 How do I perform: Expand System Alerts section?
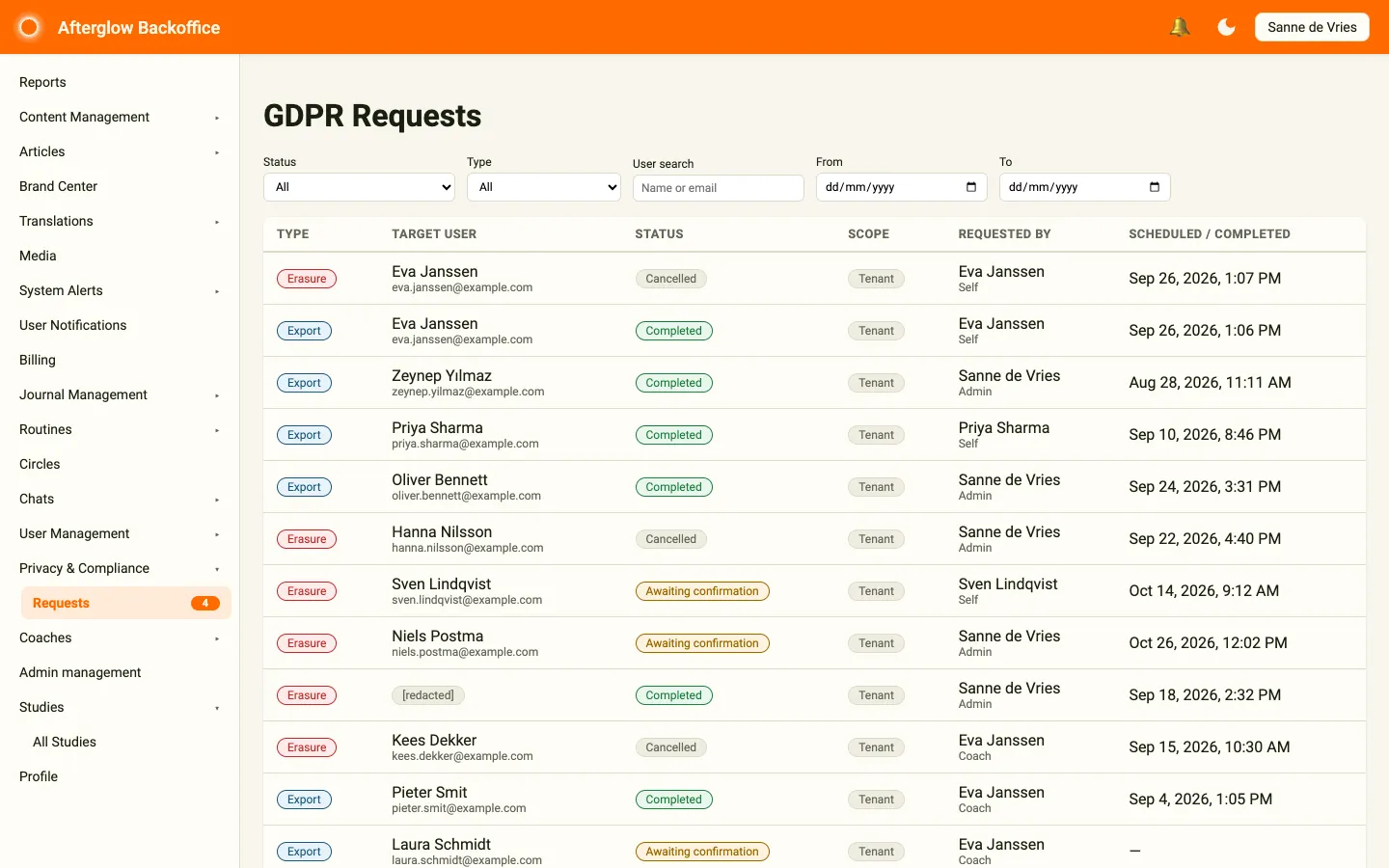(120, 290)
